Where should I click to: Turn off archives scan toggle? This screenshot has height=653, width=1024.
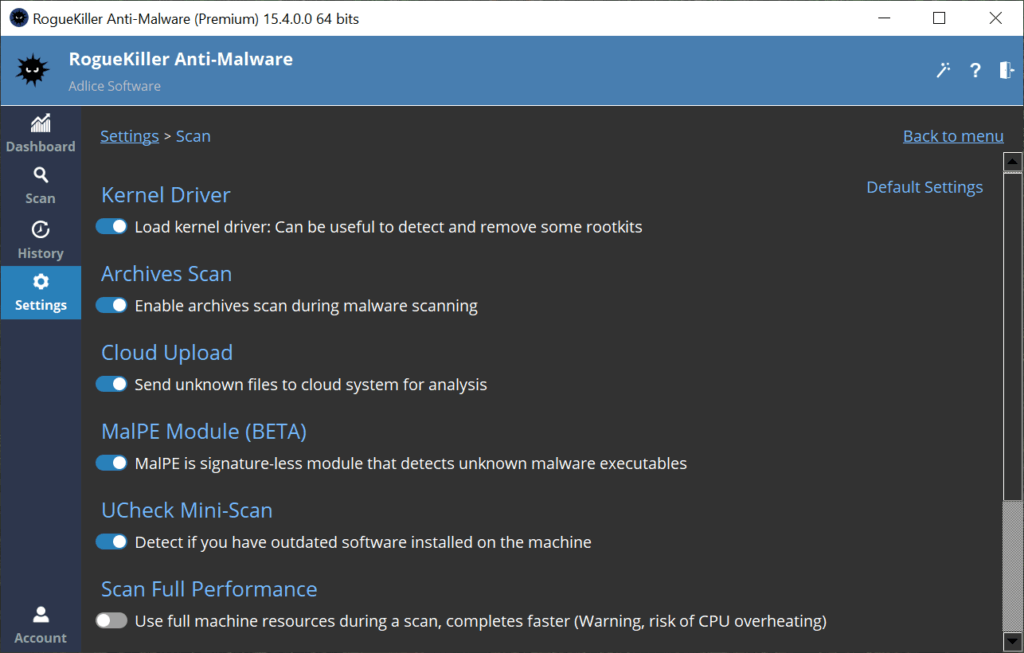[112, 306]
